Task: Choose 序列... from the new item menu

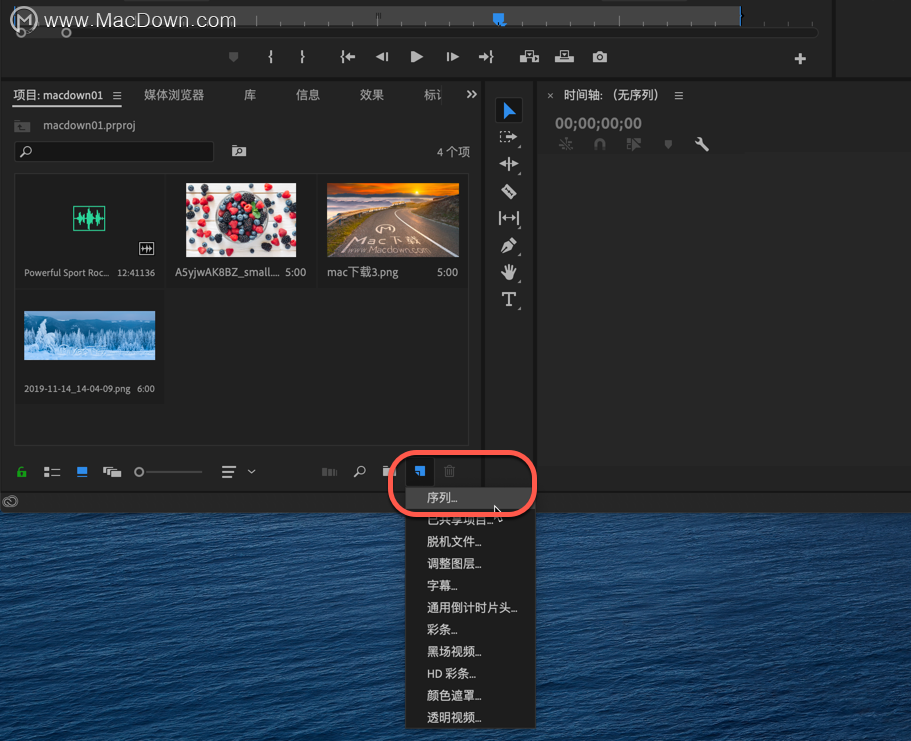Action: click(469, 498)
